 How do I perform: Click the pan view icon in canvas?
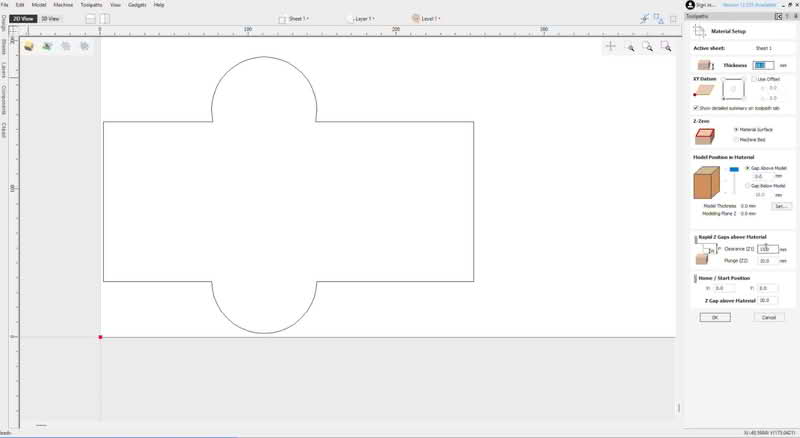(x=611, y=47)
